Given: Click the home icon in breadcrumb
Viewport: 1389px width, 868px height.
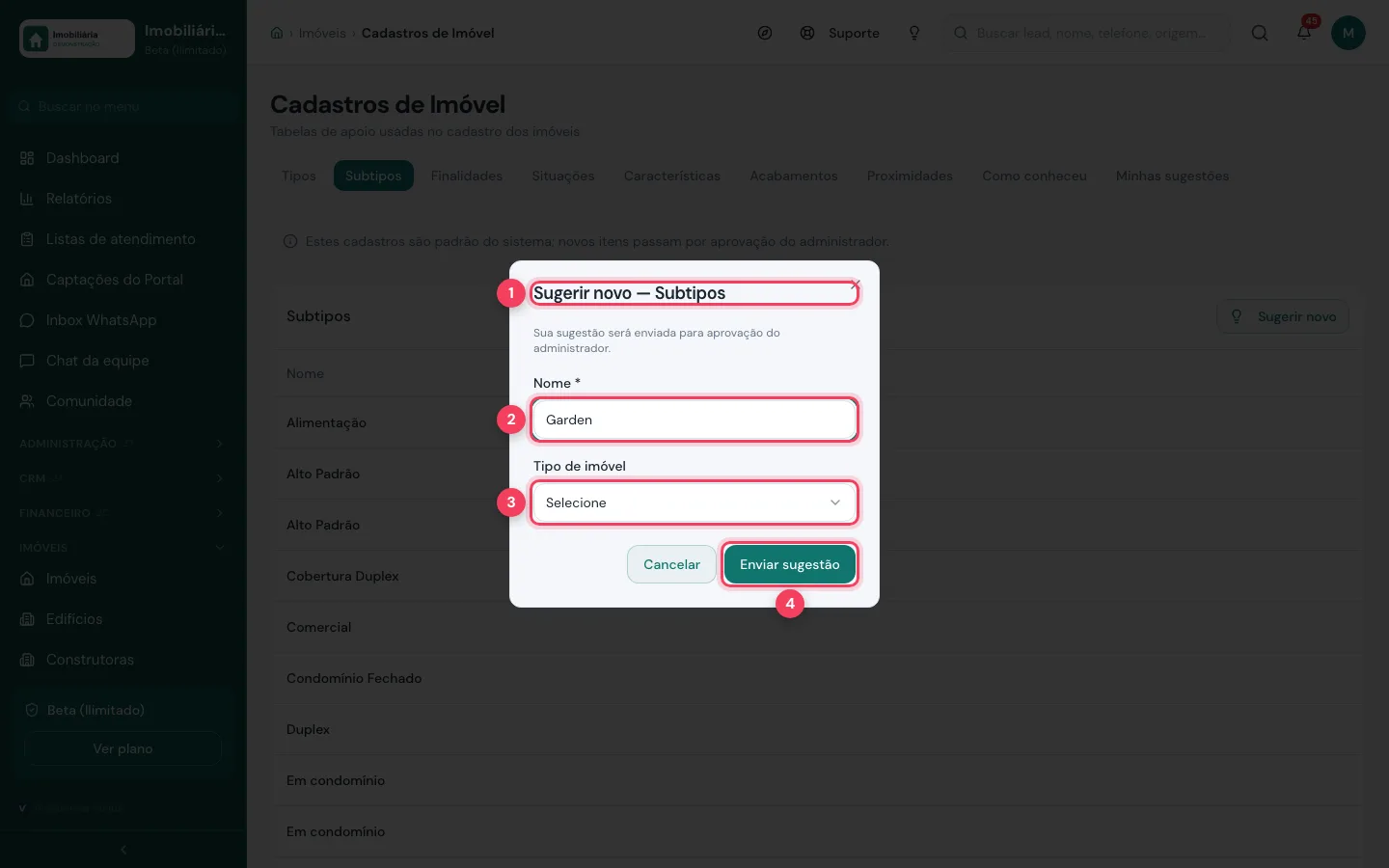Looking at the screenshot, I should (277, 33).
